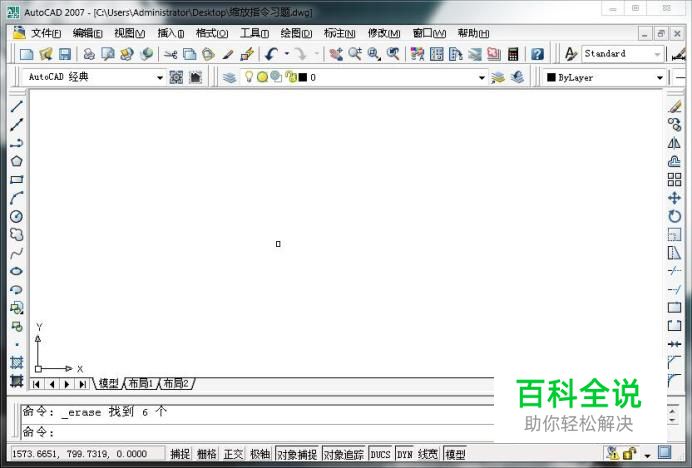Viewport: 692px width, 468px height.
Task: Click the Copy object tool
Action: tap(674, 125)
